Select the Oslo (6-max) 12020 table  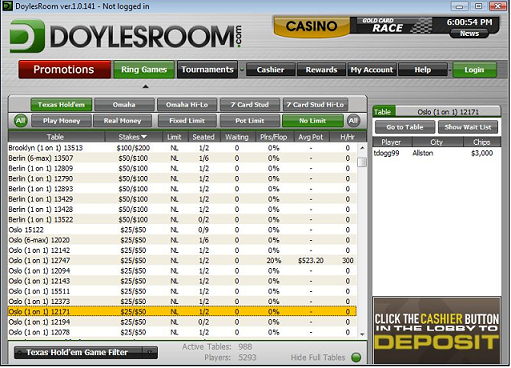(182, 240)
